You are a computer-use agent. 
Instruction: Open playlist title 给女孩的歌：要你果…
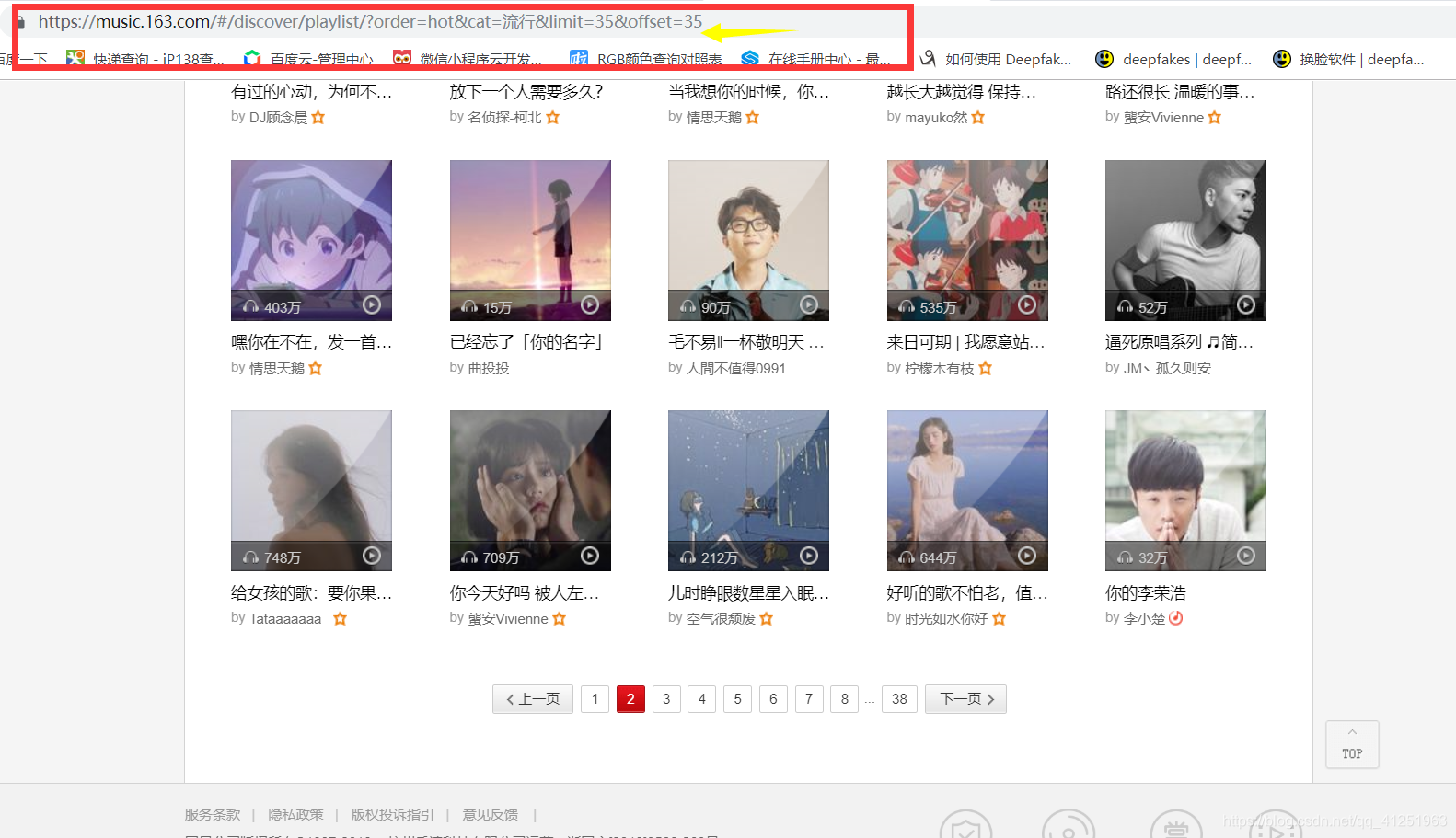[x=311, y=593]
